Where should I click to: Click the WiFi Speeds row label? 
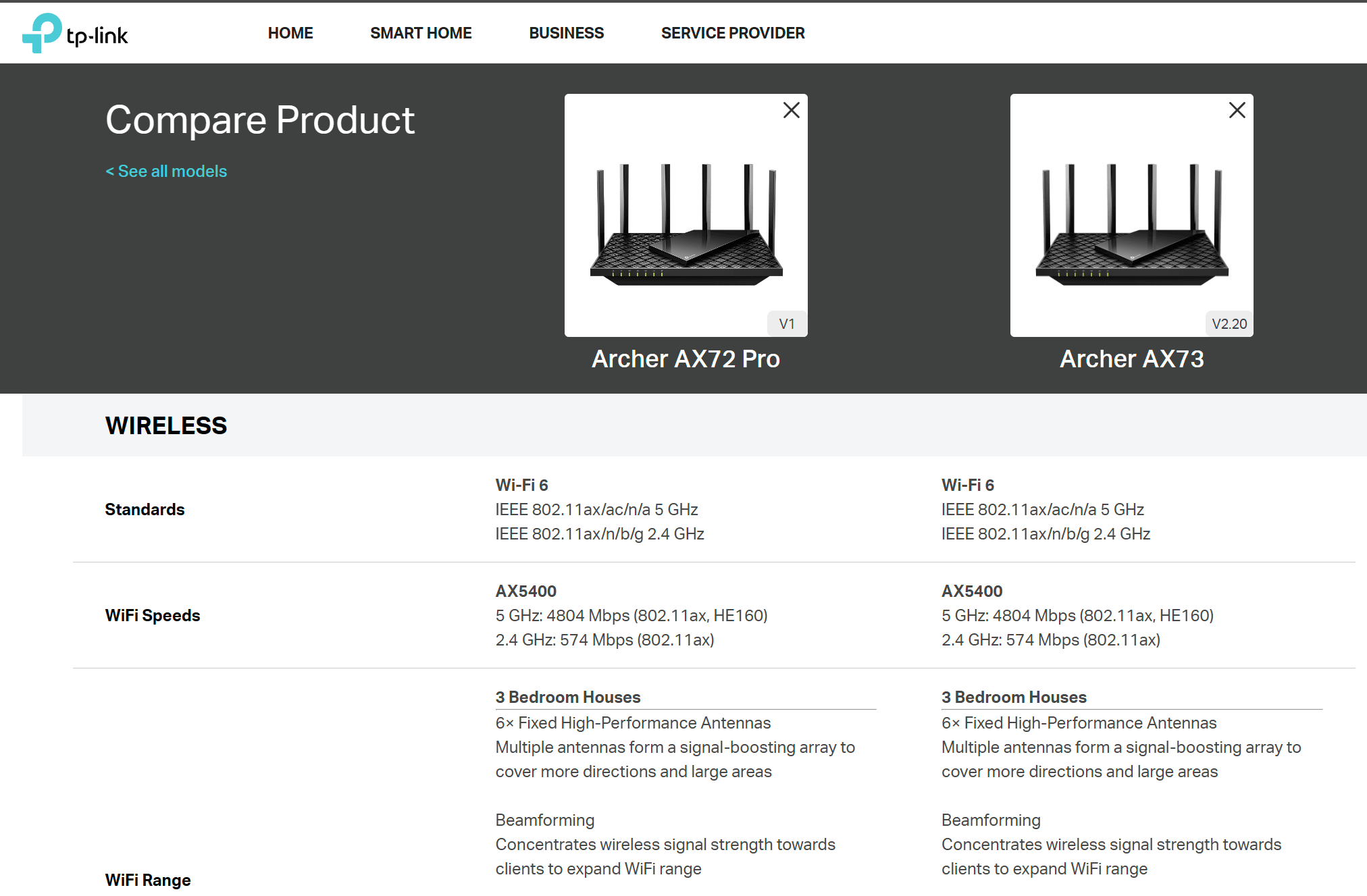(153, 616)
